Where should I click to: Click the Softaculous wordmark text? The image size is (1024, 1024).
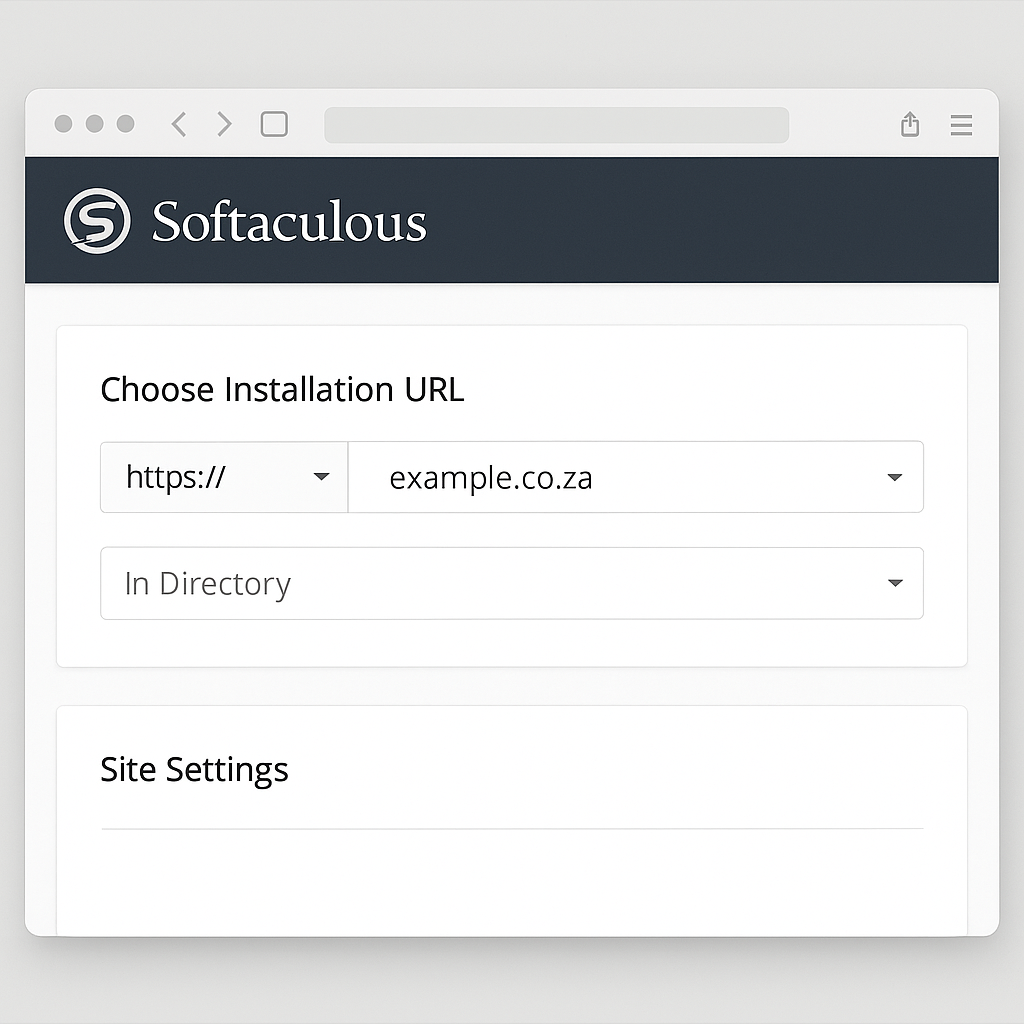coord(289,222)
